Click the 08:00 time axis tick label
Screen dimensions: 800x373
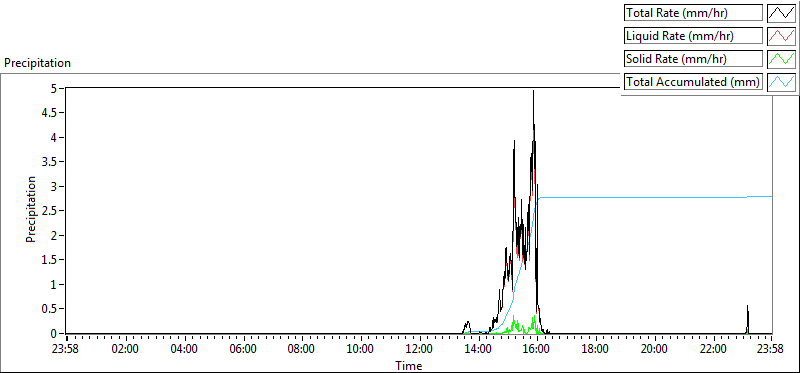click(302, 350)
